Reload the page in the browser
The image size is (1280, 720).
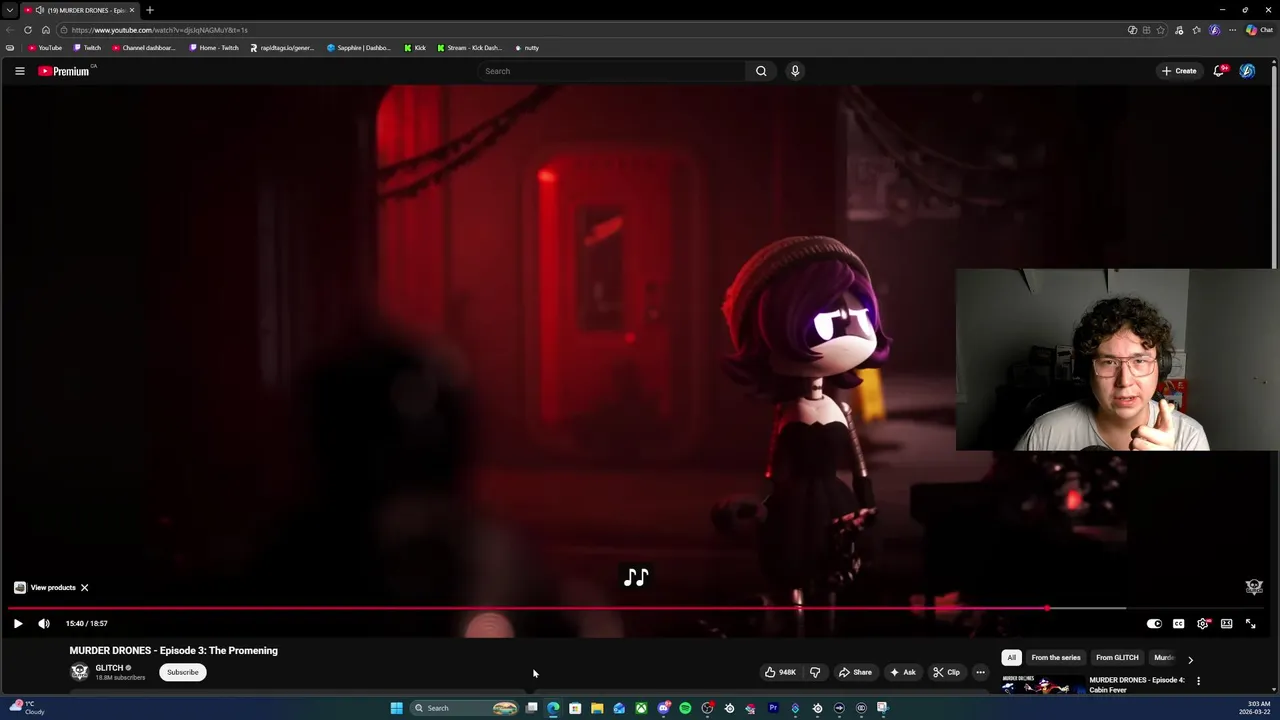point(28,30)
